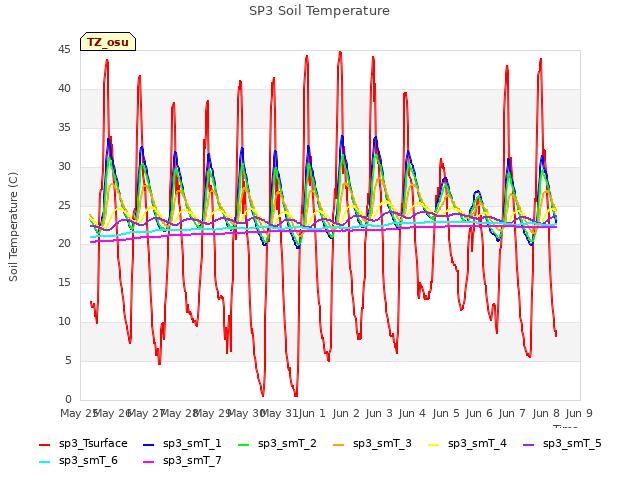Click the purple sp3_smT_5 legend swatch
Image resolution: width=640 pixels, height=480 pixels.
(x=529, y=444)
